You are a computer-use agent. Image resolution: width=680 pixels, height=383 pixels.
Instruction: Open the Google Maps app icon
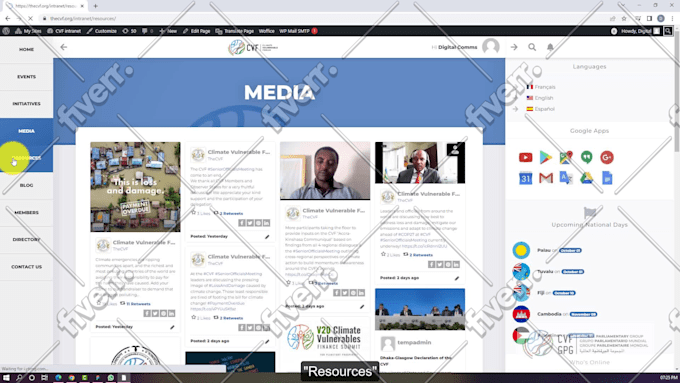point(566,157)
